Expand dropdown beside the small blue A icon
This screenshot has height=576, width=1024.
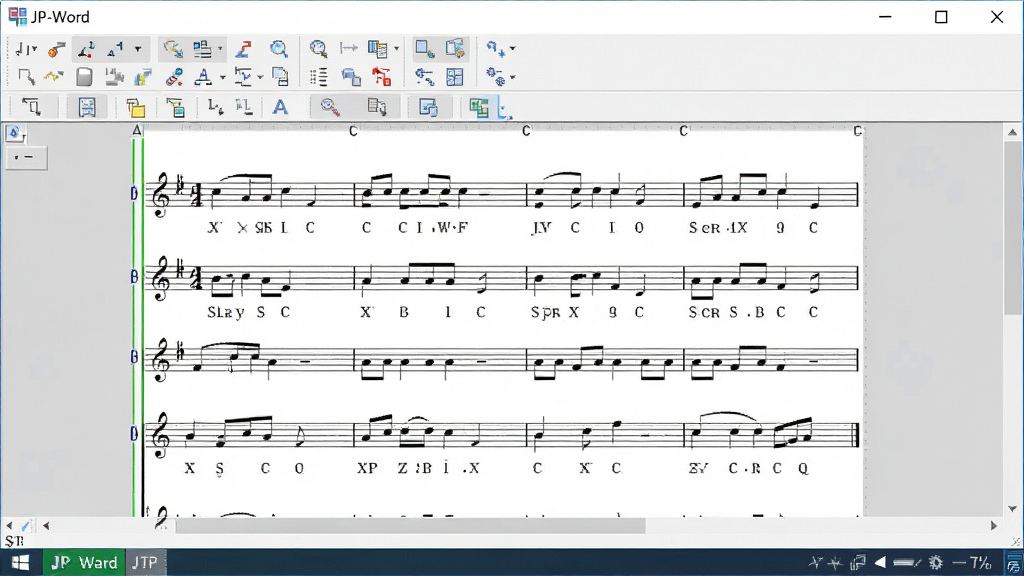[x=138, y=49]
